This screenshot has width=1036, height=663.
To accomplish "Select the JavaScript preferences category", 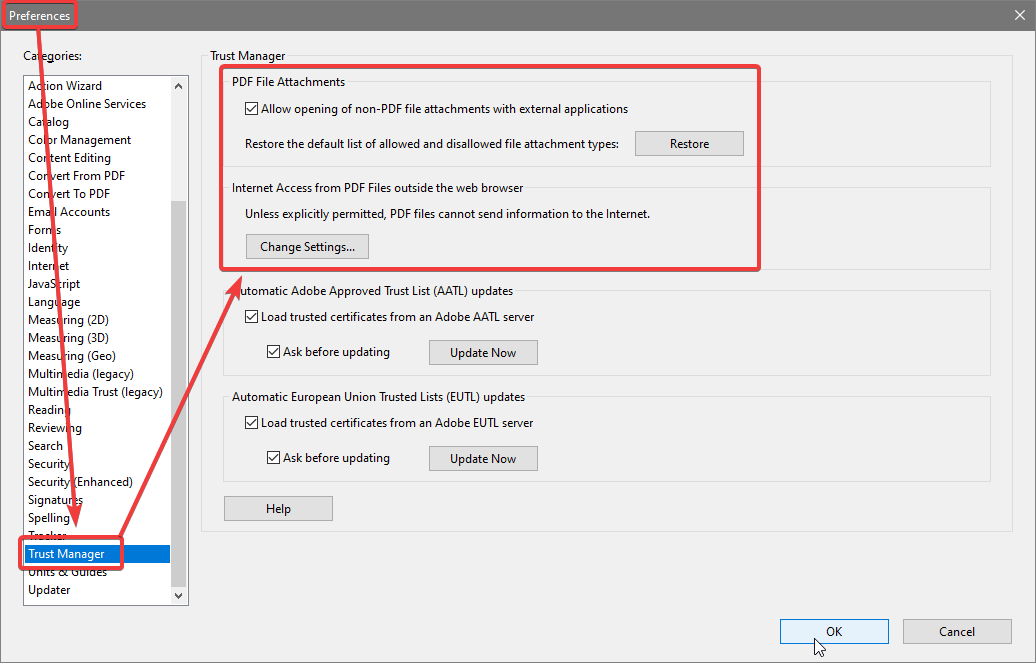I will (53, 283).
